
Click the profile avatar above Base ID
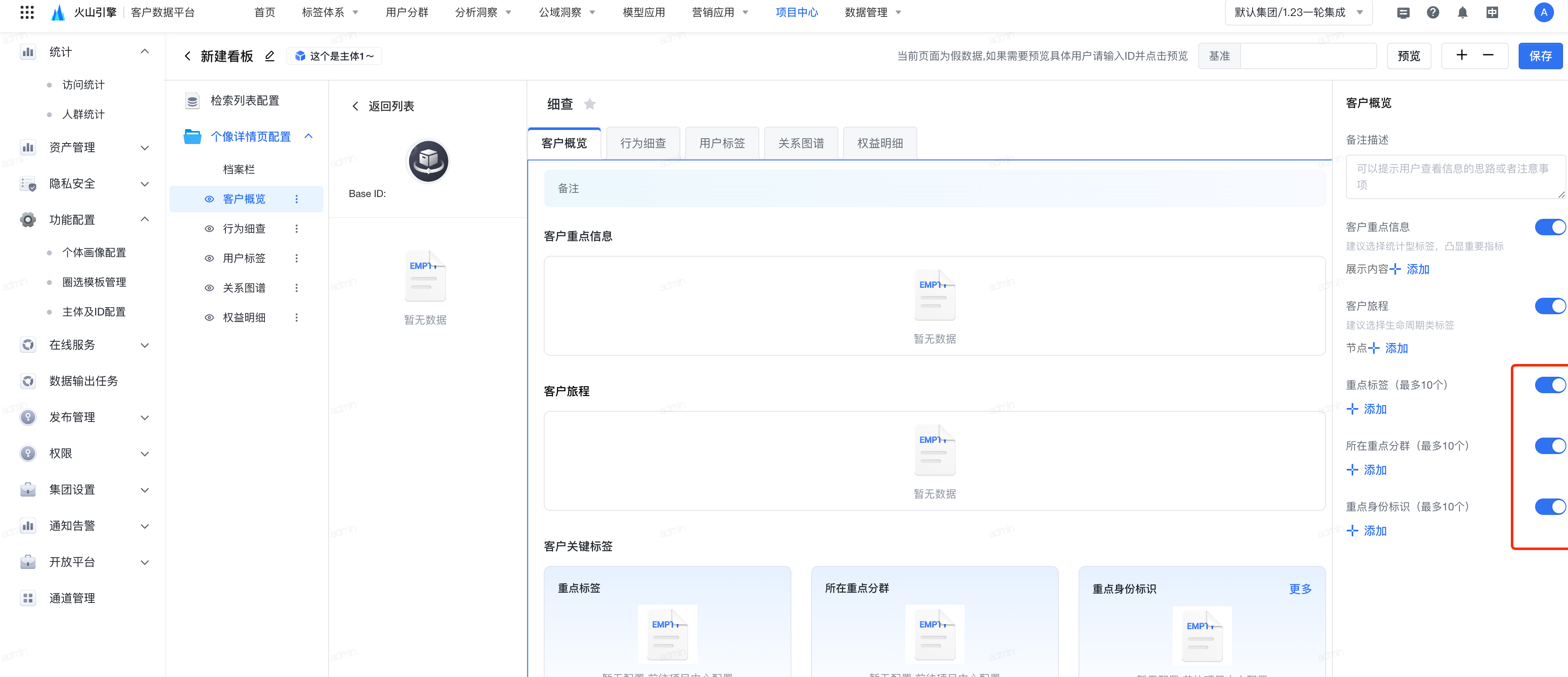[428, 161]
